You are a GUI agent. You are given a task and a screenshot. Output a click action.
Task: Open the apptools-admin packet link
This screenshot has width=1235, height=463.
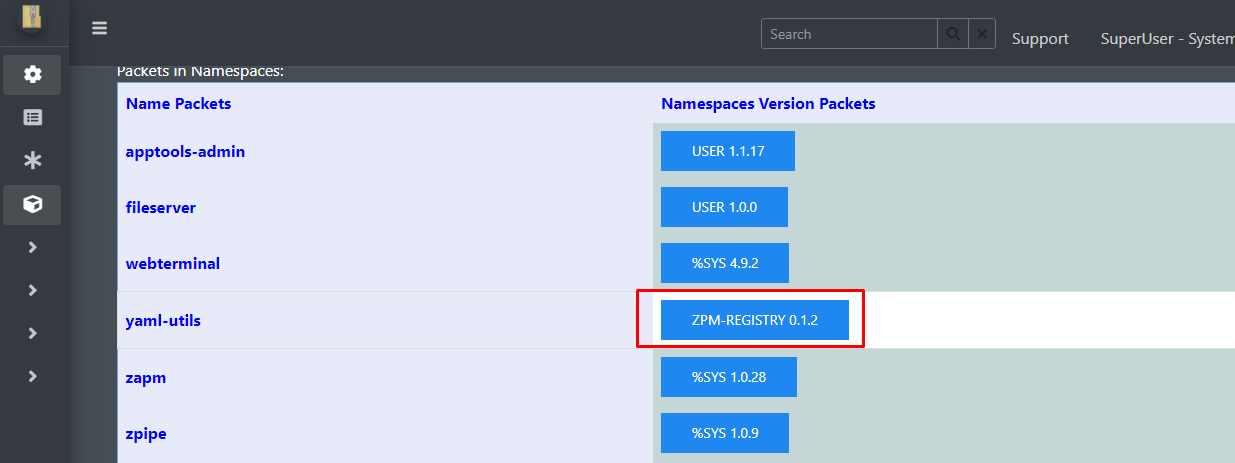pos(185,152)
